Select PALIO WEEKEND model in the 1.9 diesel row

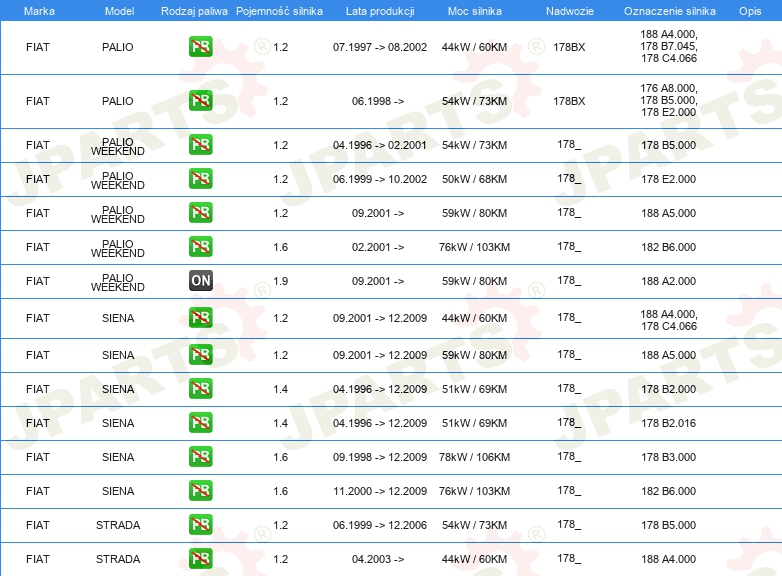point(118,282)
